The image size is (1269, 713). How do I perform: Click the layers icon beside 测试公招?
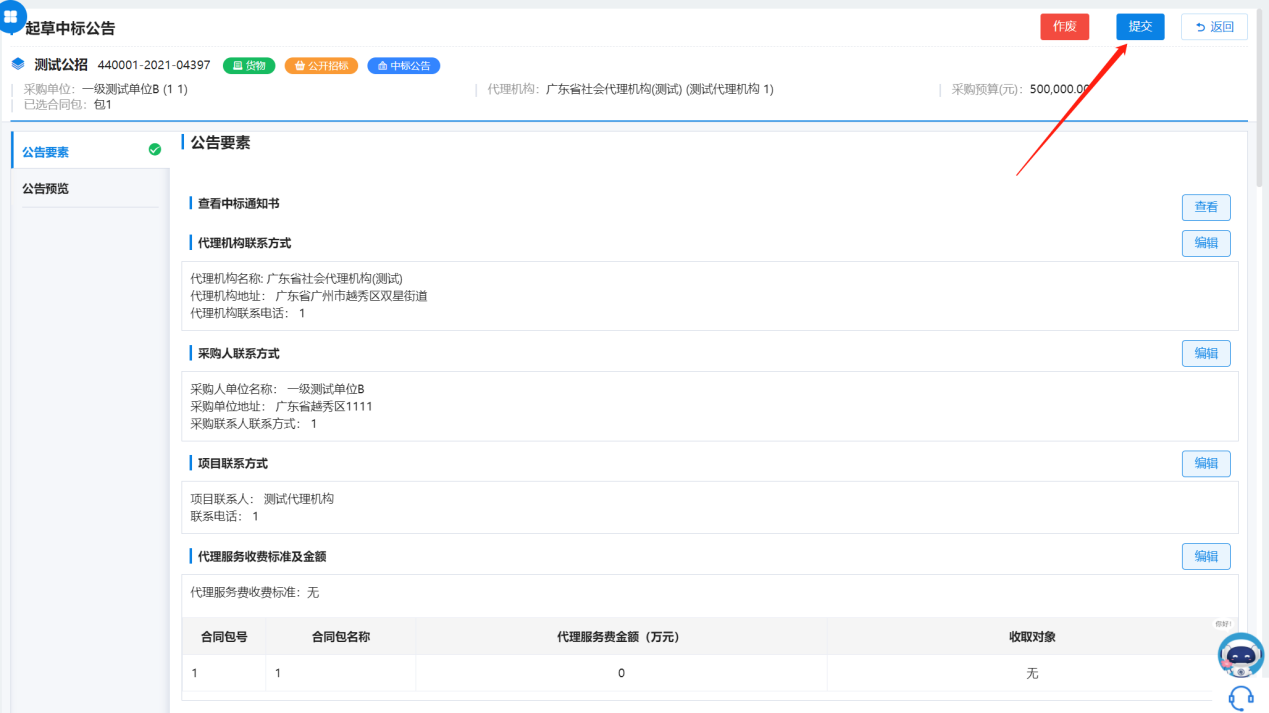[x=18, y=64]
